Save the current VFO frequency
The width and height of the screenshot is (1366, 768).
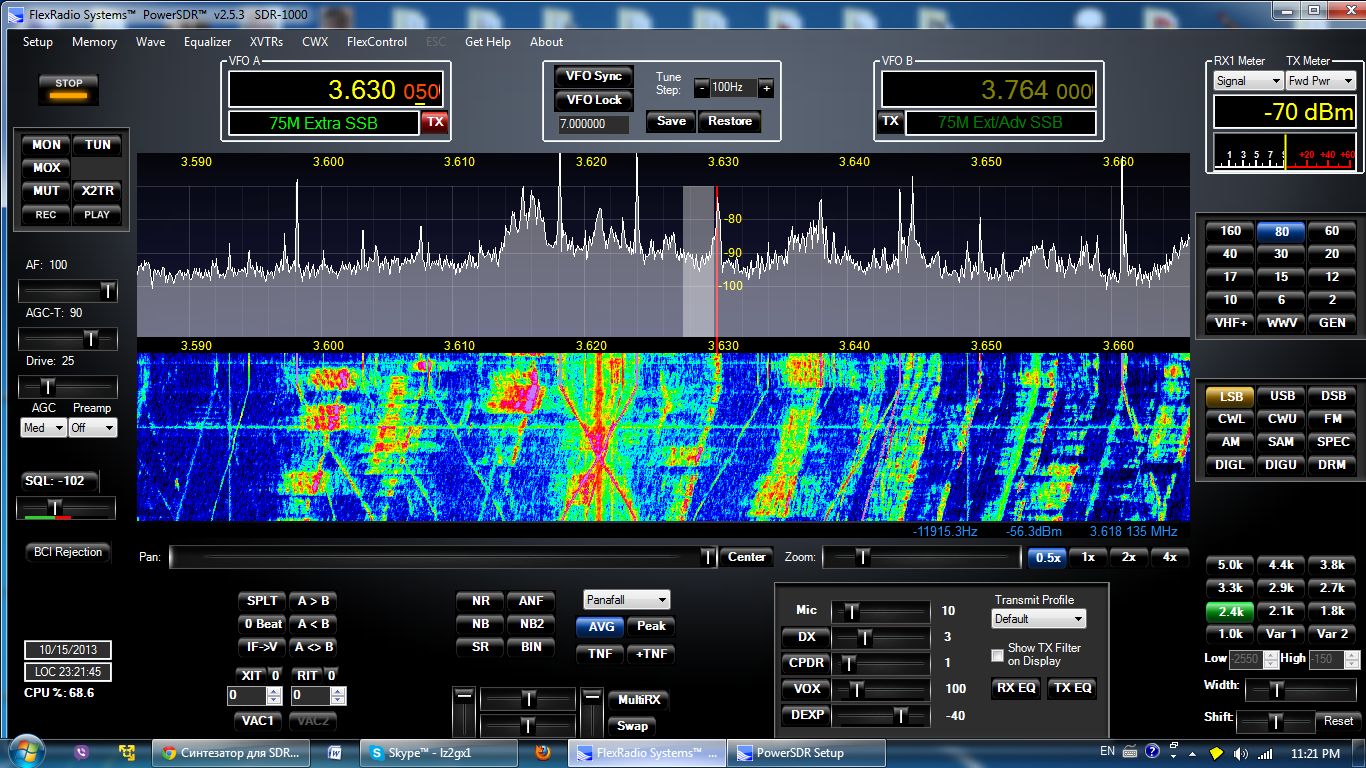point(671,121)
